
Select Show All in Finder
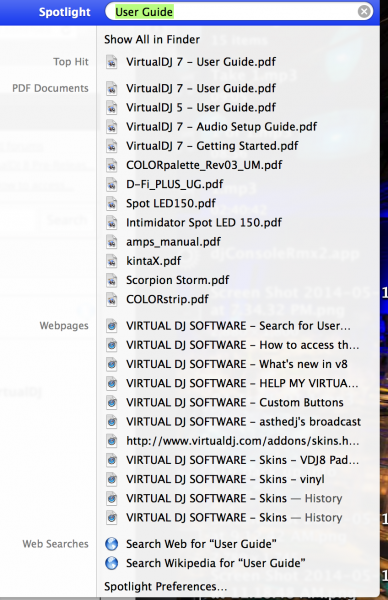coord(152,39)
